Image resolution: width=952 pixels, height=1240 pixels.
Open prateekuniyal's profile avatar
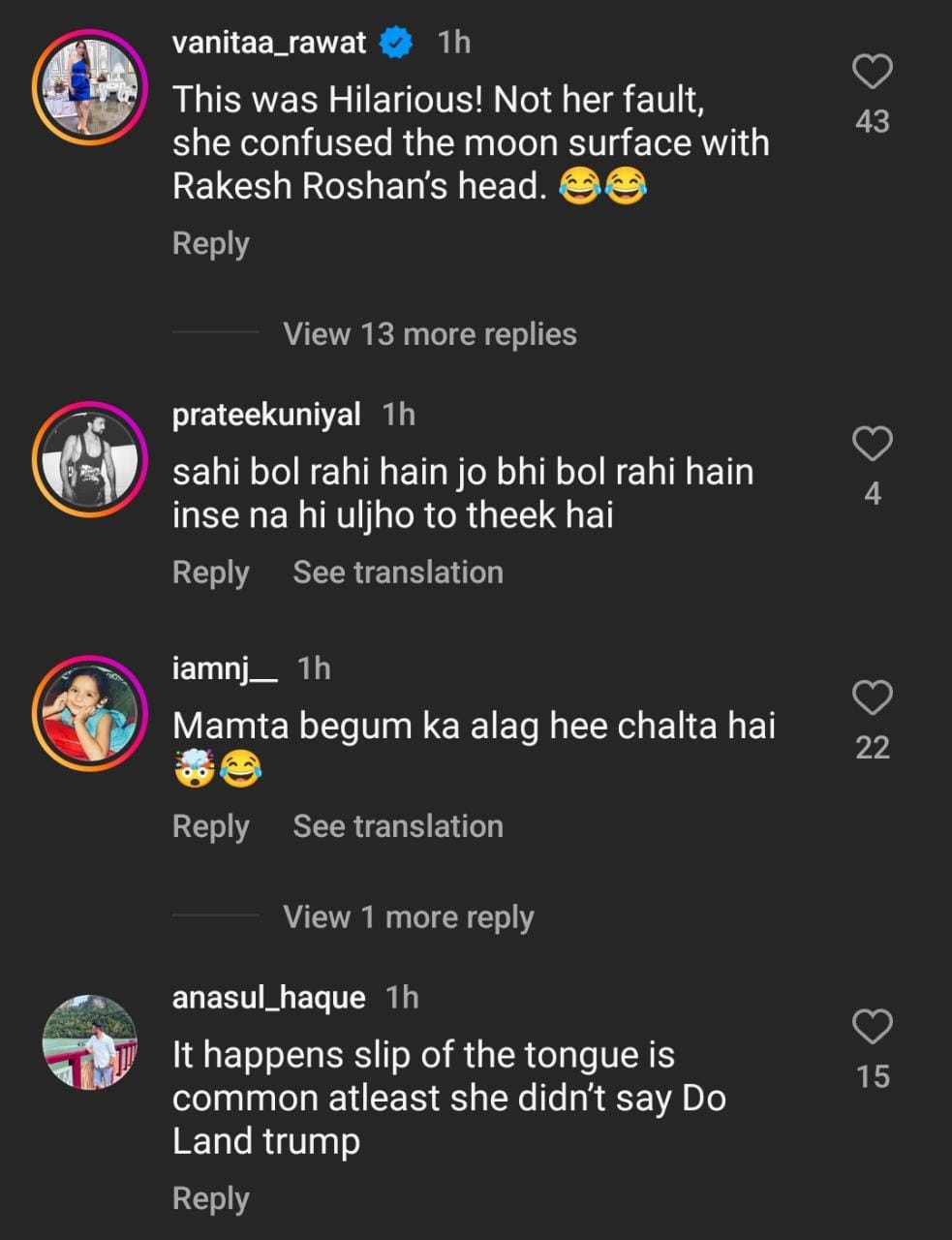[x=90, y=459]
